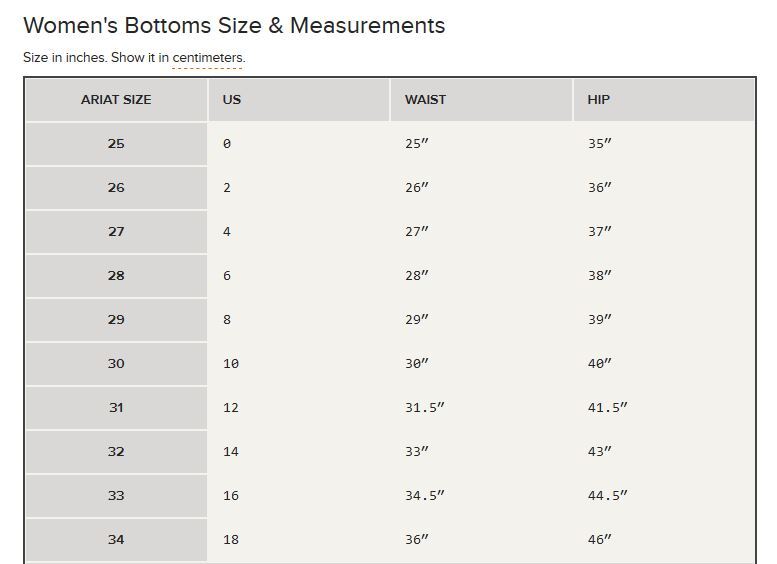777x564 pixels.
Task: Click US size 18 cell
Action: [x=299, y=540]
